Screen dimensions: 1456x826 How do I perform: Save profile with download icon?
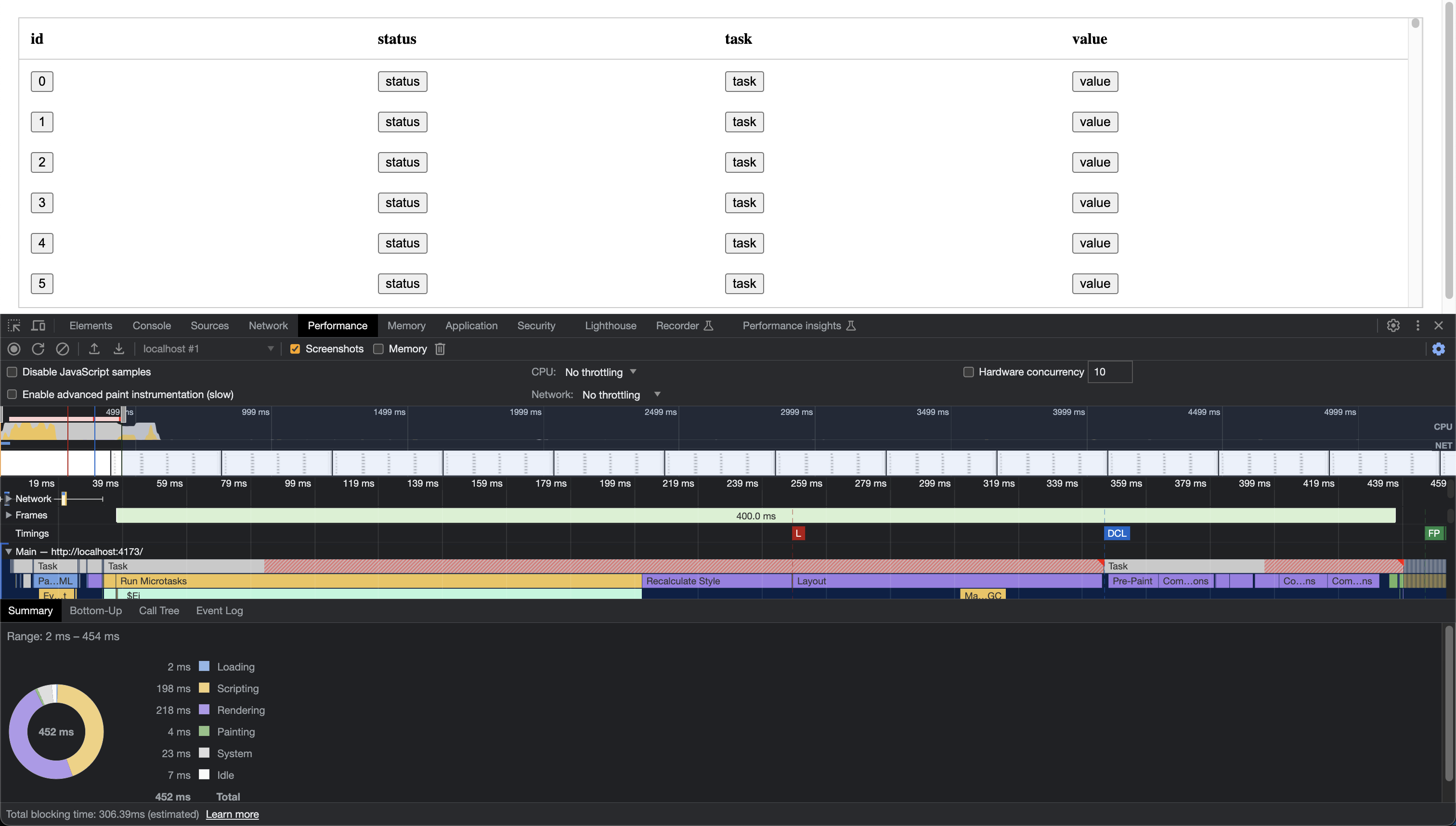click(x=118, y=349)
